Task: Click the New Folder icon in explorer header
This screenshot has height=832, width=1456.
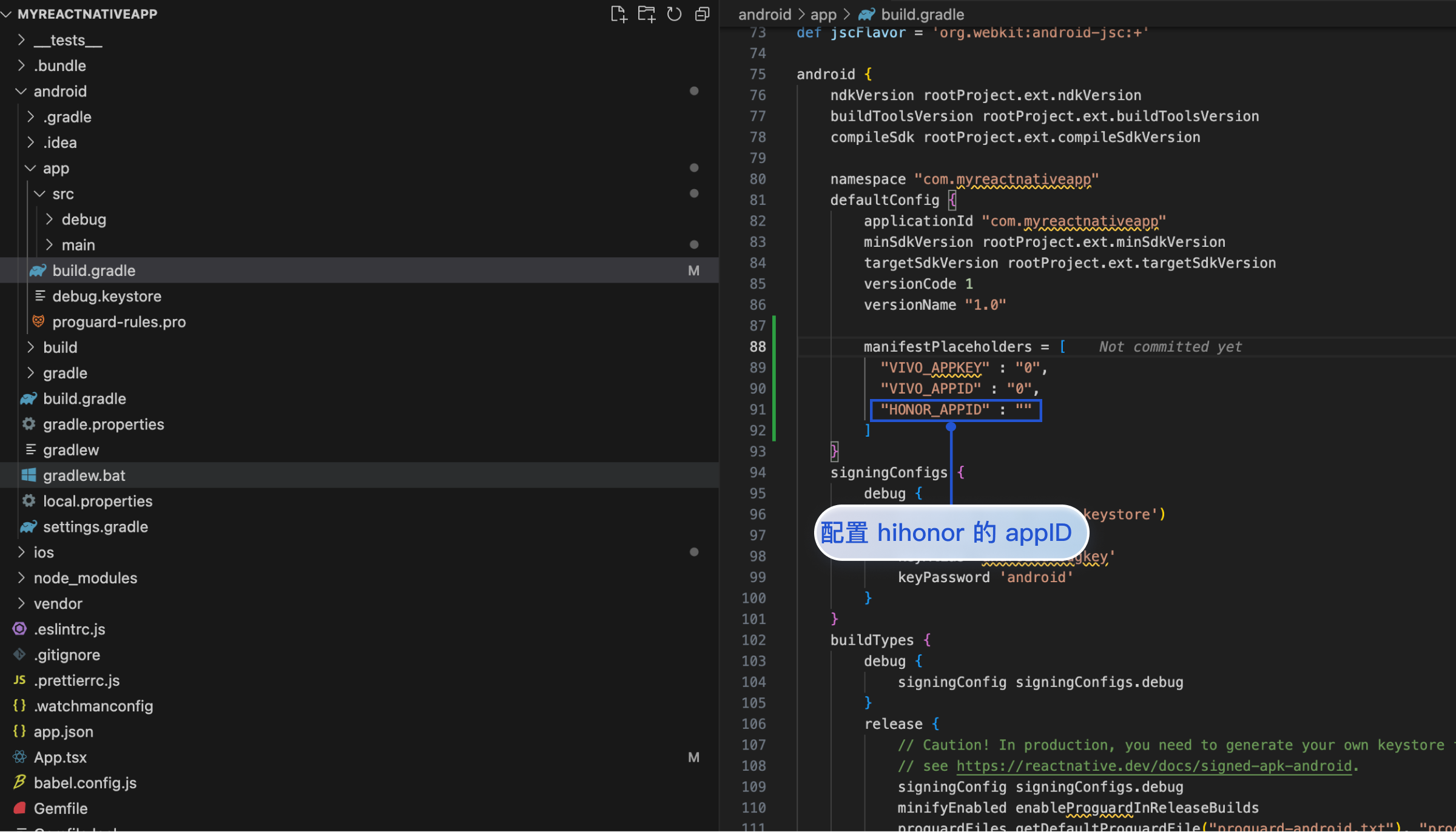Action: tap(646, 14)
